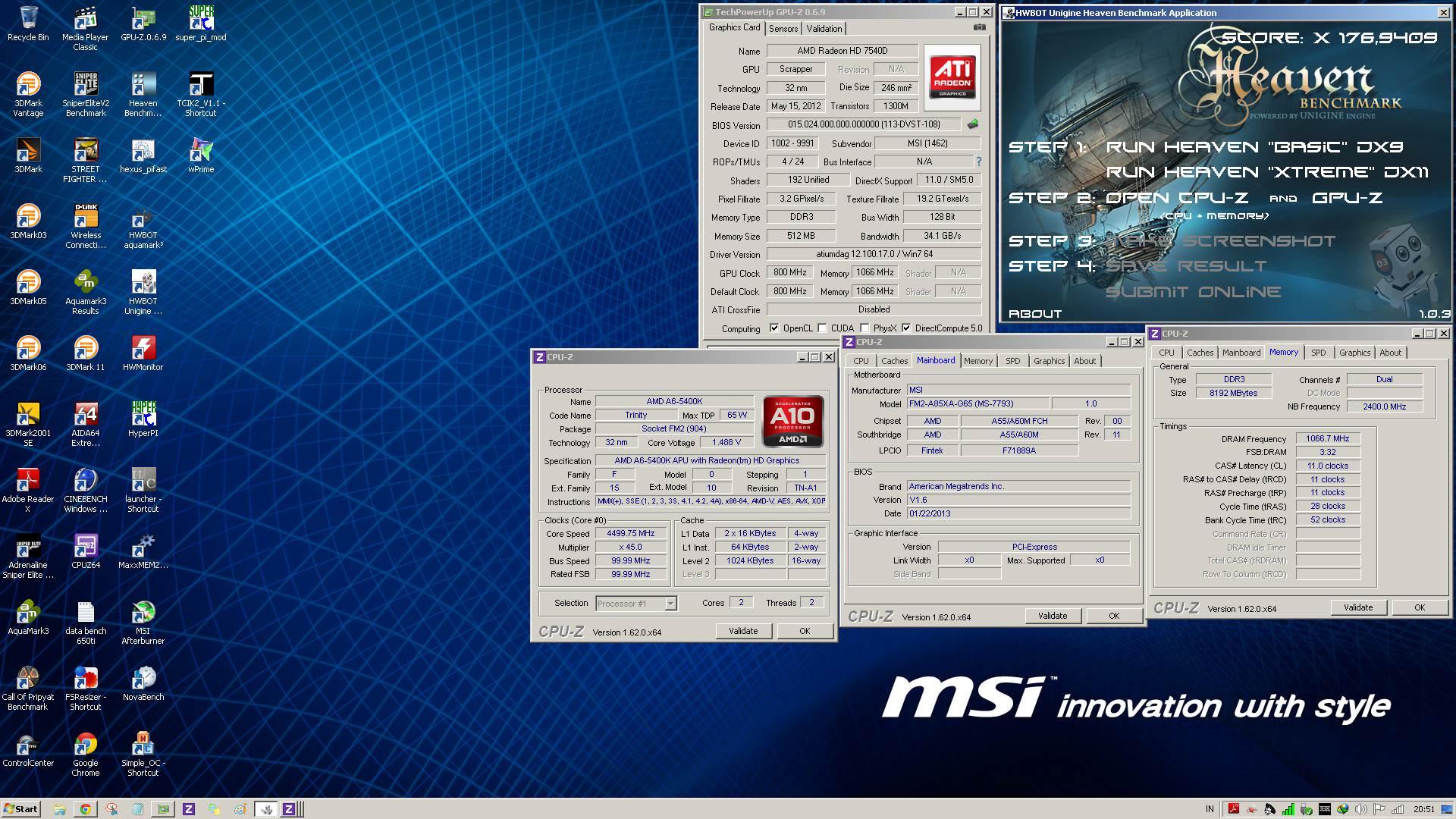Click Validate in Mainboard CPU-Z window
1456x819 pixels.
click(1052, 616)
